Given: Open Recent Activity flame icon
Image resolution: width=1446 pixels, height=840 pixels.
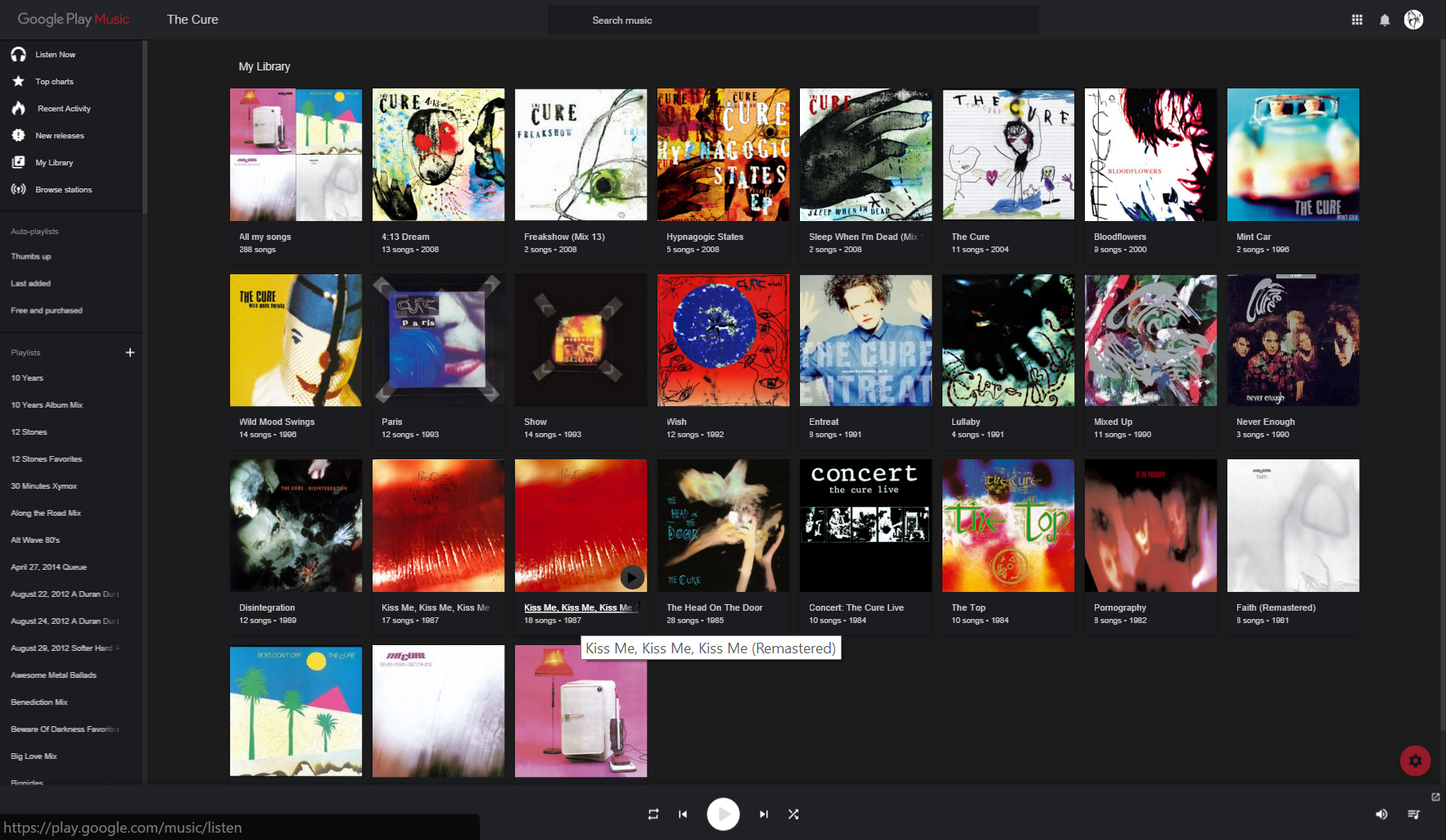Looking at the screenshot, I should pyautogui.click(x=18, y=108).
